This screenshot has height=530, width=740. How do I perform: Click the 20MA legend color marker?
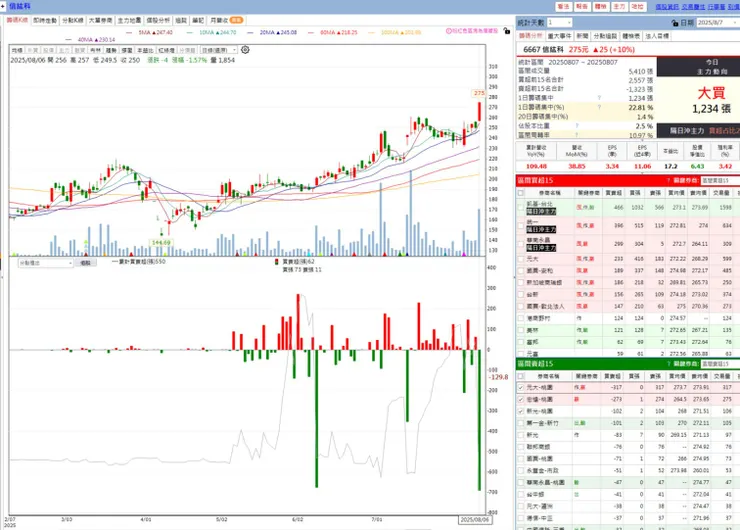tap(250, 33)
